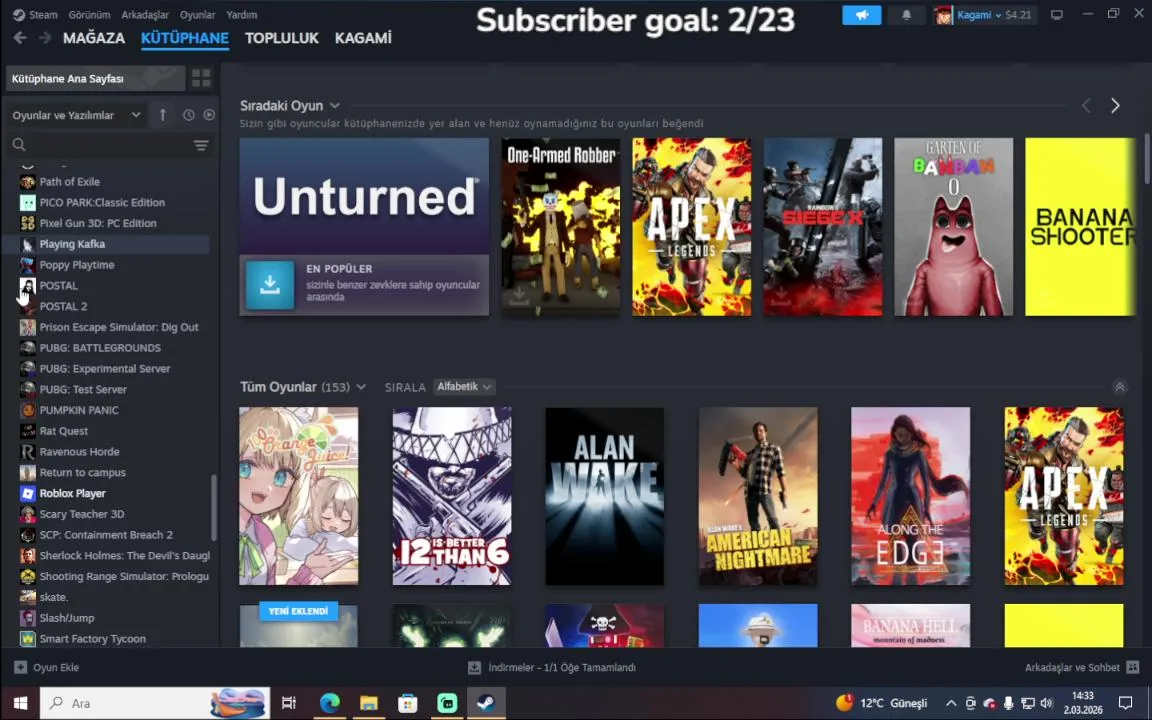Open Alan Wake game cover

tap(605, 496)
